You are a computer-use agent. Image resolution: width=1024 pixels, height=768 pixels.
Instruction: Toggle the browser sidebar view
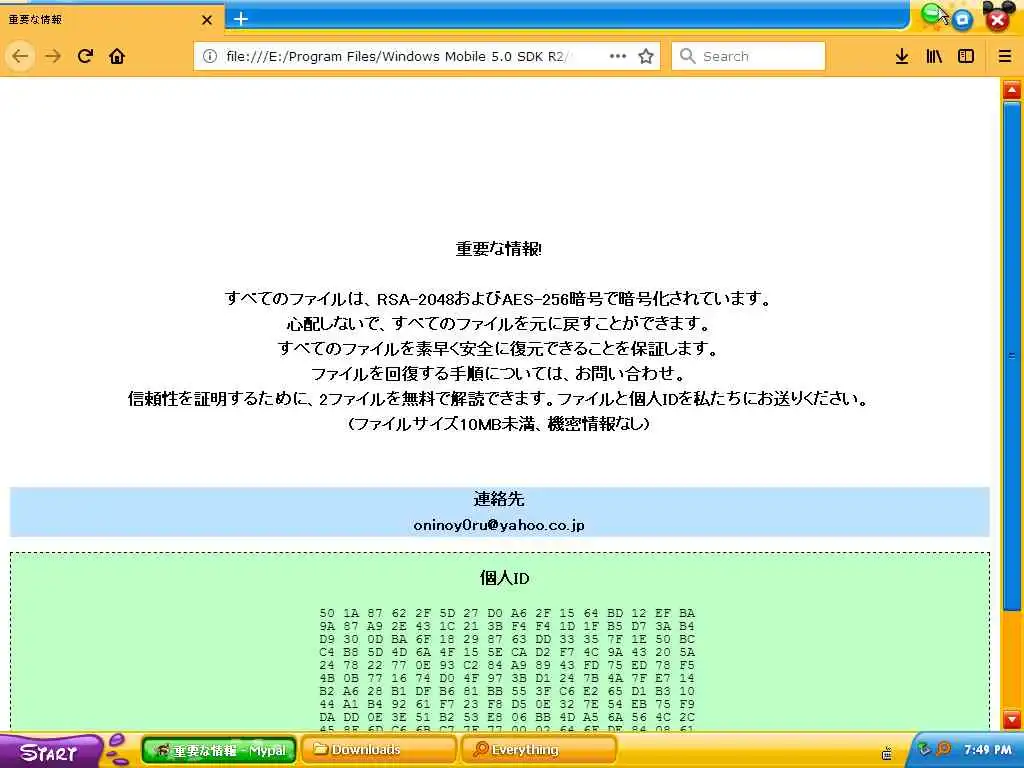click(x=966, y=56)
